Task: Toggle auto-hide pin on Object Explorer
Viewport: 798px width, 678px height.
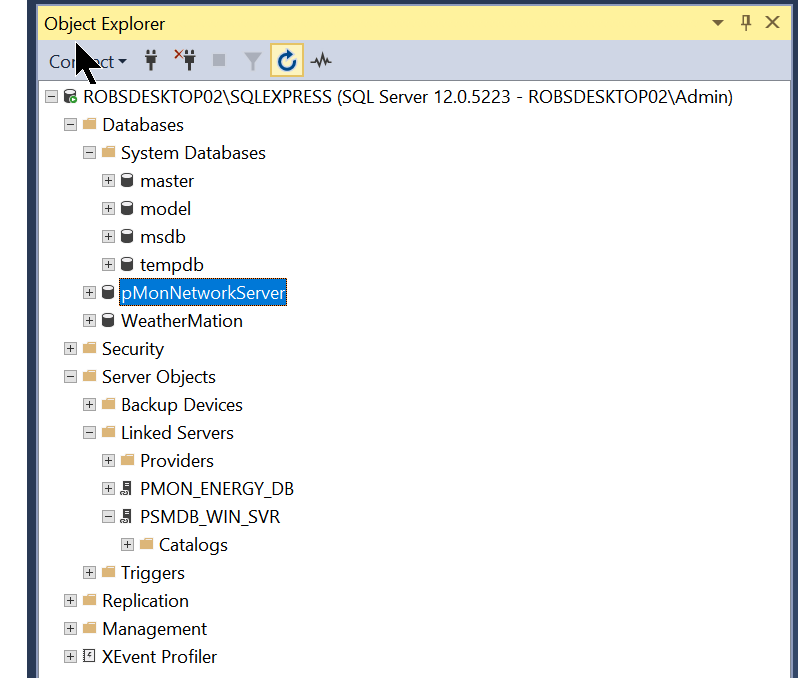Action: [x=745, y=23]
